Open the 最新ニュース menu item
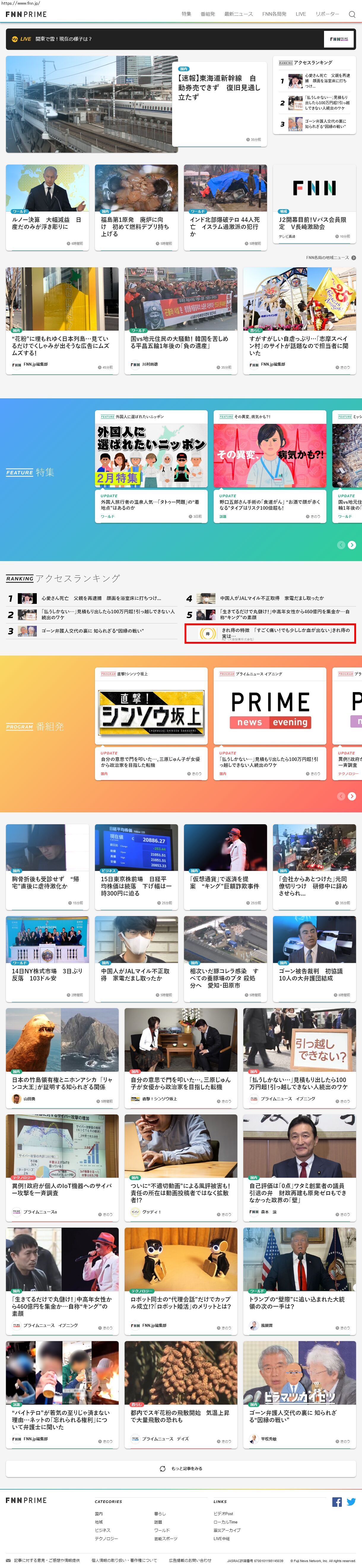The height and width of the screenshot is (1568, 362). [x=239, y=14]
